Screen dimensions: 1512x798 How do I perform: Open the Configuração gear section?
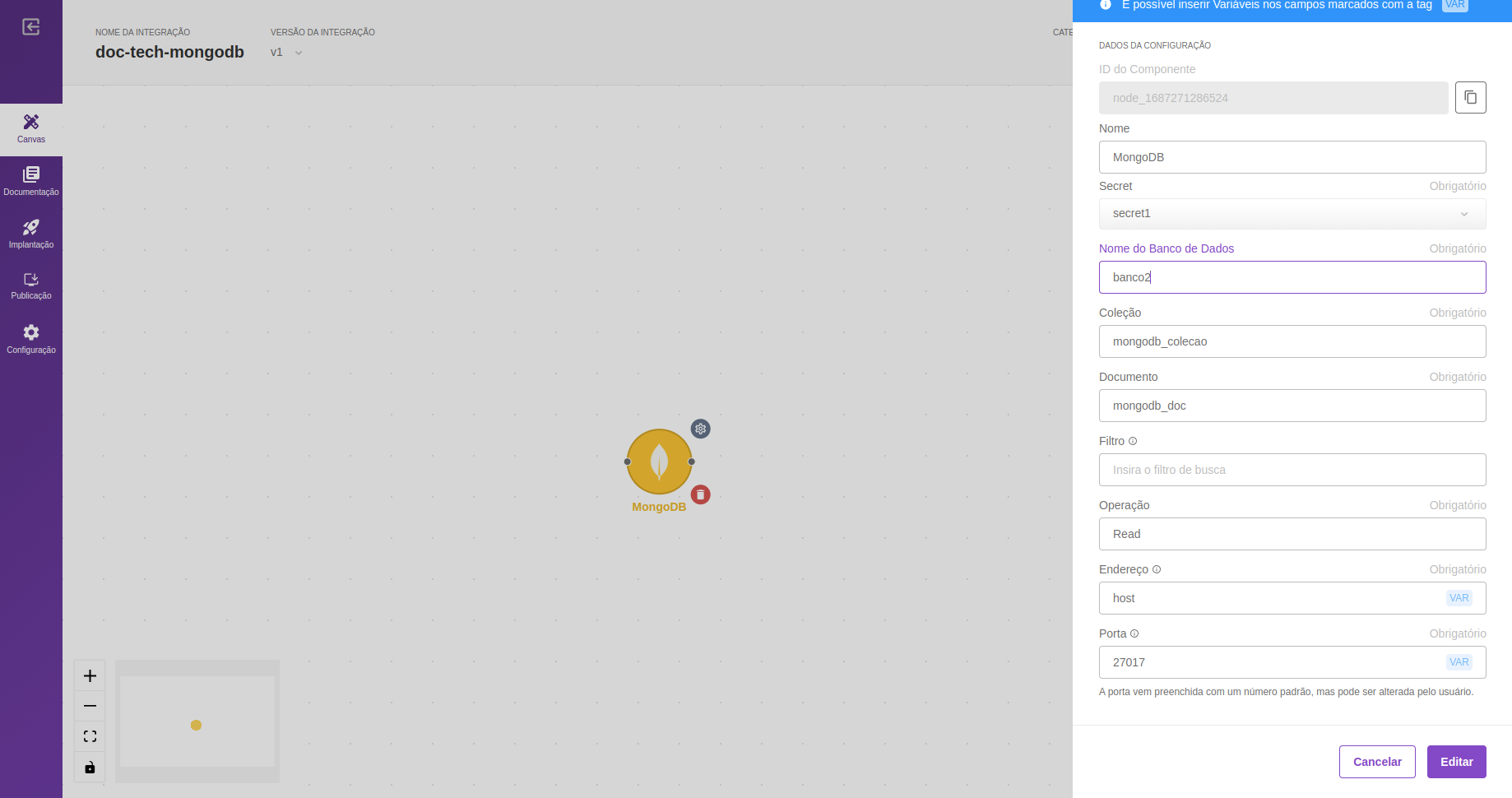31,339
